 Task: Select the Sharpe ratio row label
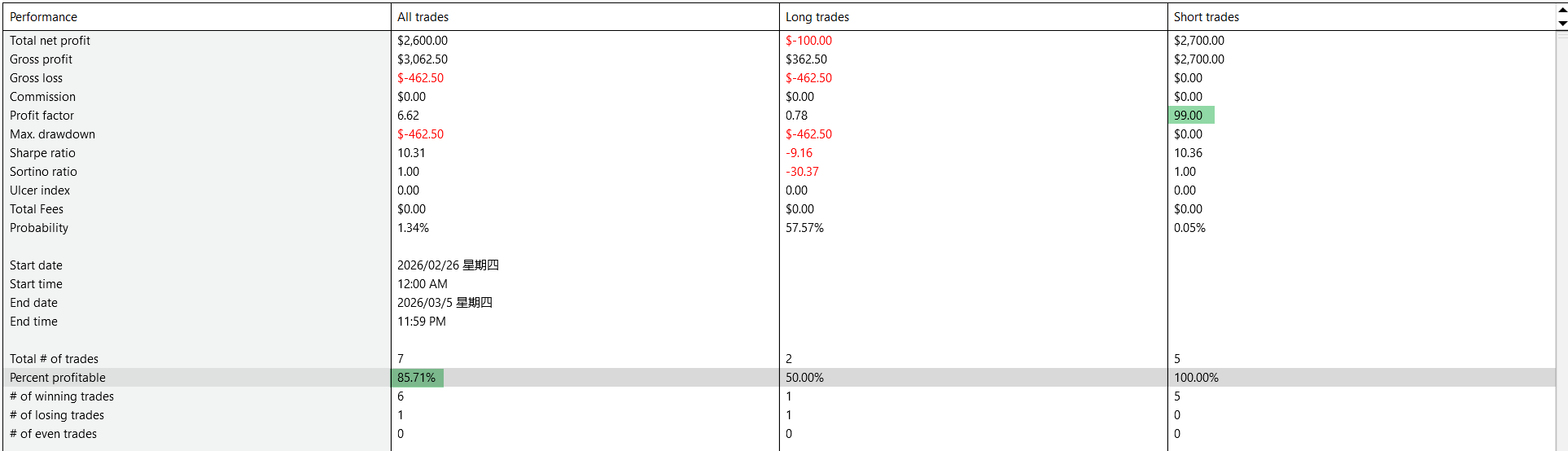tap(42, 153)
